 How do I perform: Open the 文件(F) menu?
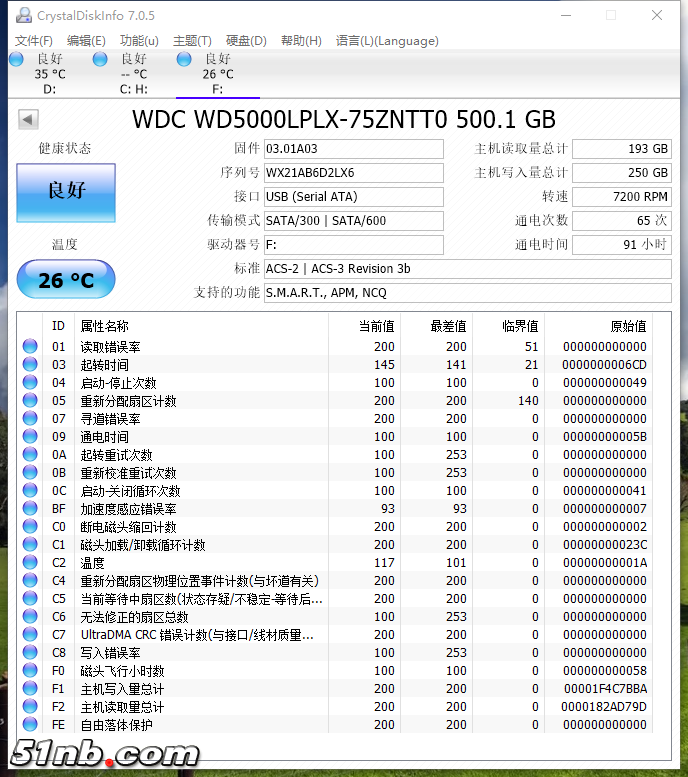33,41
